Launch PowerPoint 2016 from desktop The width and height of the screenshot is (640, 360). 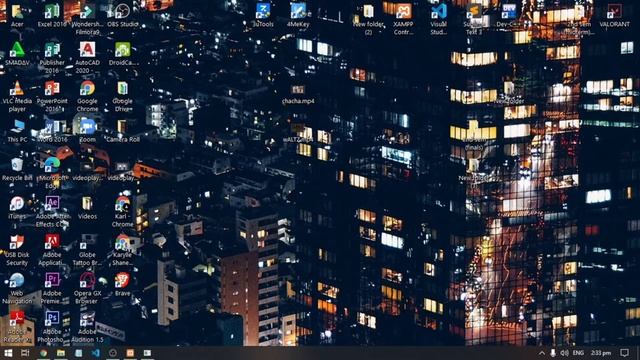coord(52,96)
